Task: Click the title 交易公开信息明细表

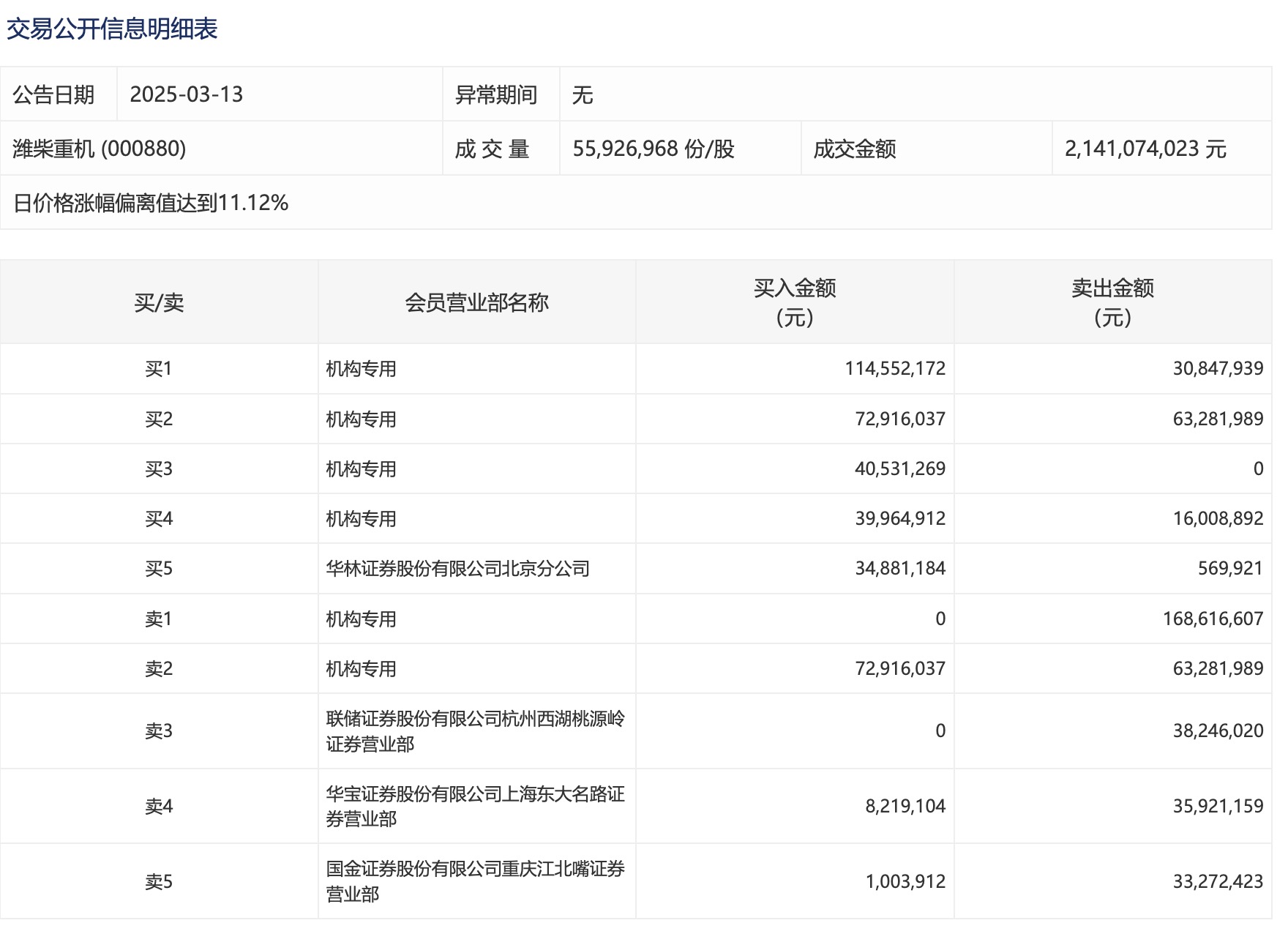Action: [x=112, y=29]
